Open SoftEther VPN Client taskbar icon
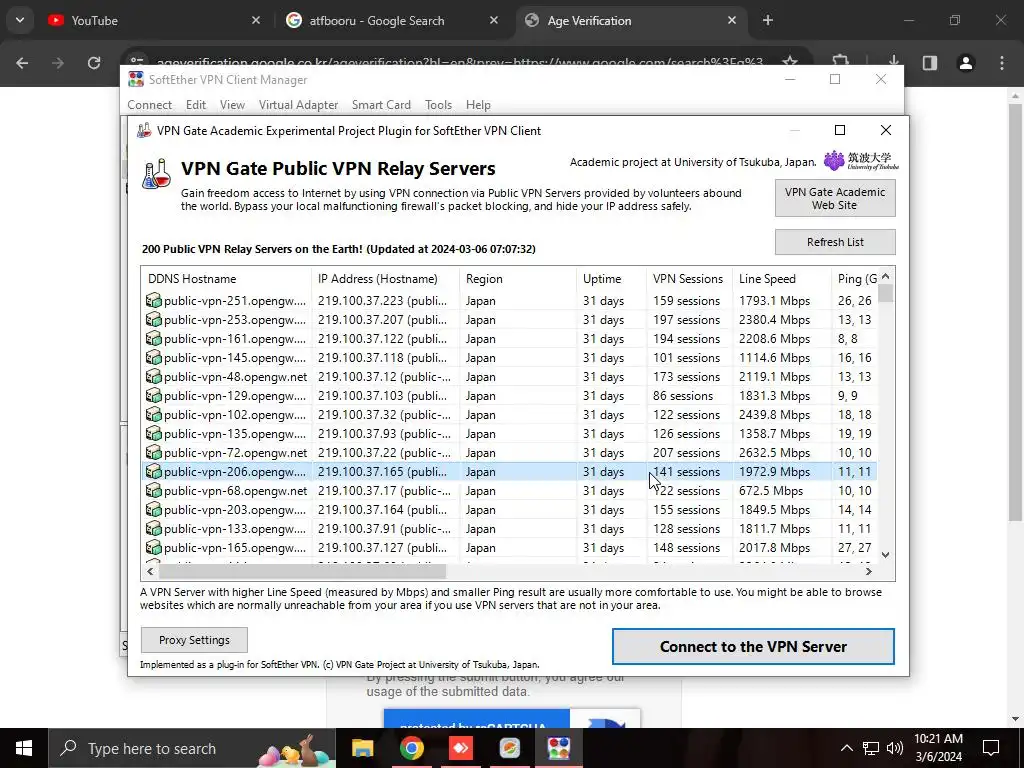 pos(559,748)
